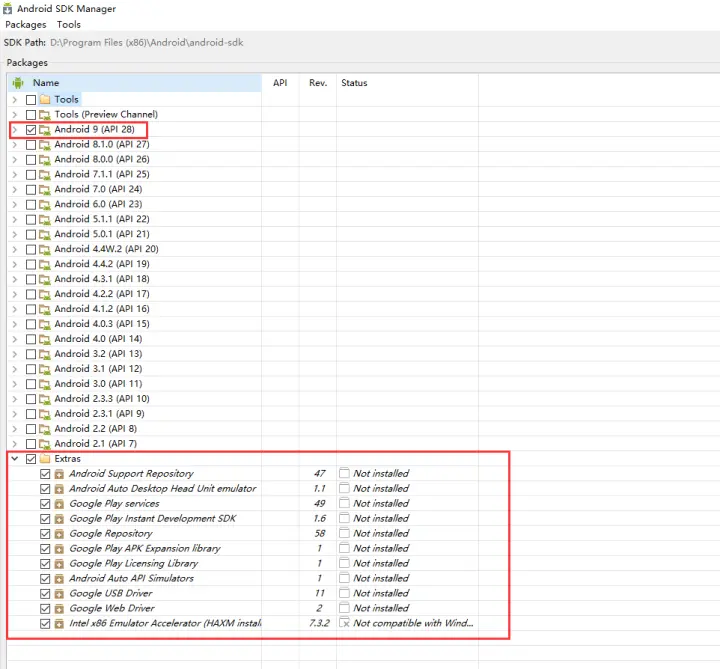The image size is (720, 669).
Task: Expand the Android 7.0 (API 24) node
Action: [15, 189]
